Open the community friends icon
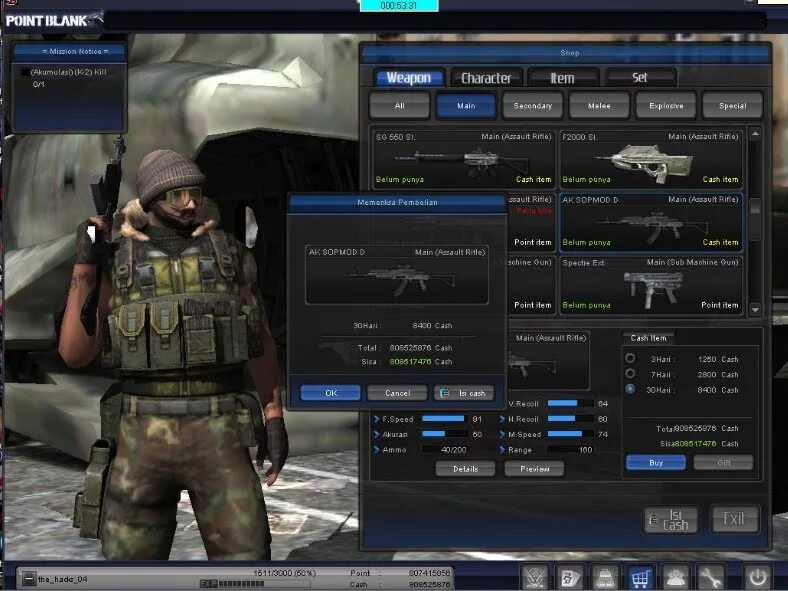788x591 pixels. coord(675,576)
